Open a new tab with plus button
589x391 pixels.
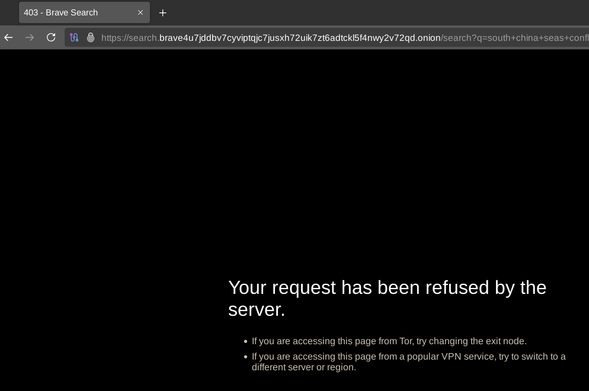163,13
